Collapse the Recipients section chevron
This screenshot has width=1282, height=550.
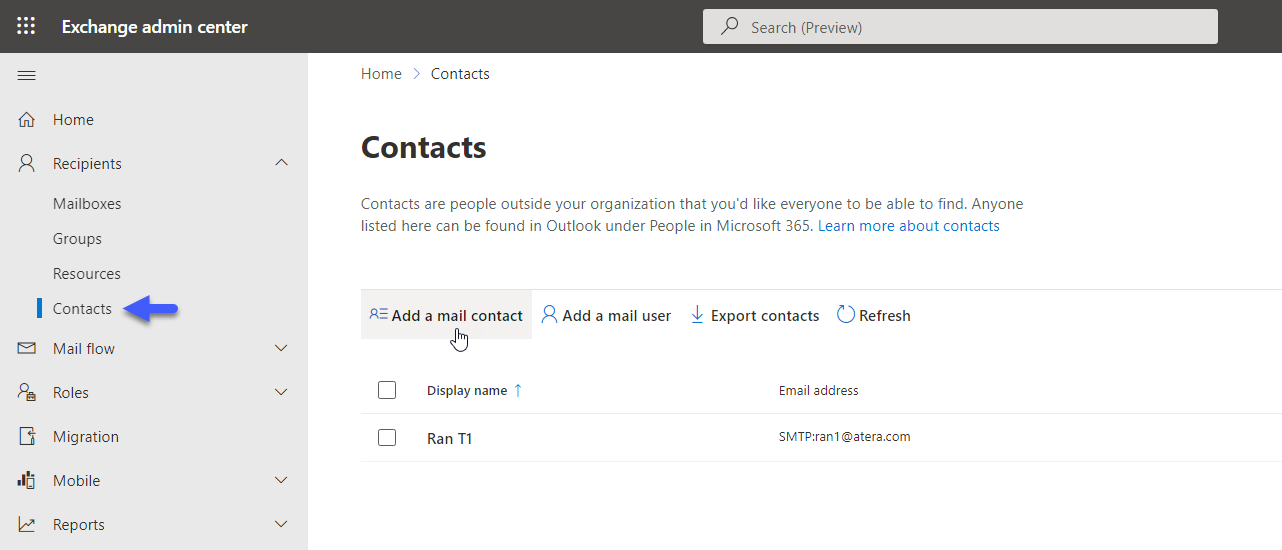pyautogui.click(x=281, y=163)
